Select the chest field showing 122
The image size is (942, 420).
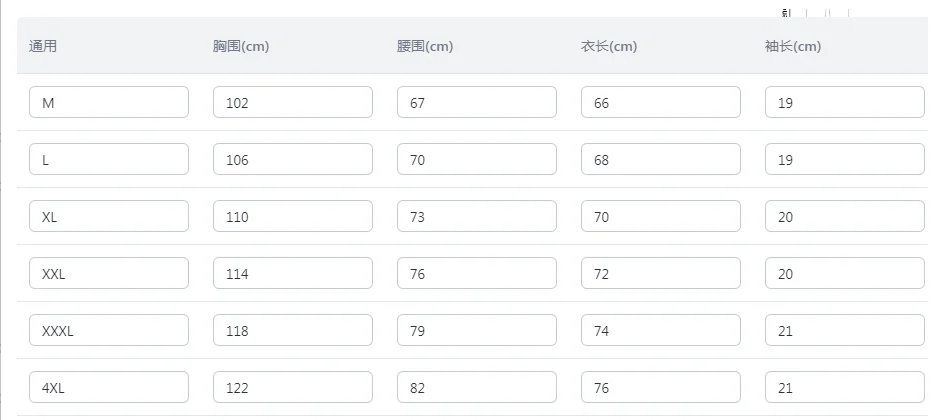click(x=293, y=388)
